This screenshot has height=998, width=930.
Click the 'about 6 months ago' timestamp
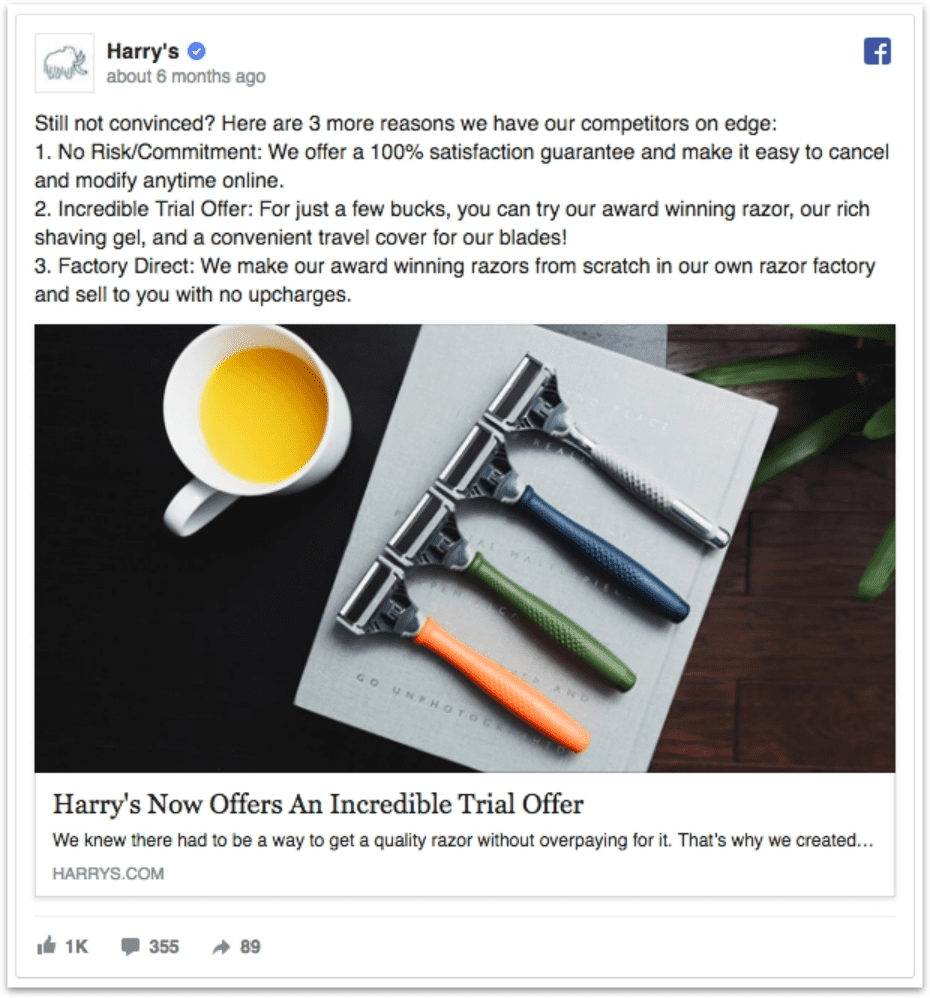[186, 76]
